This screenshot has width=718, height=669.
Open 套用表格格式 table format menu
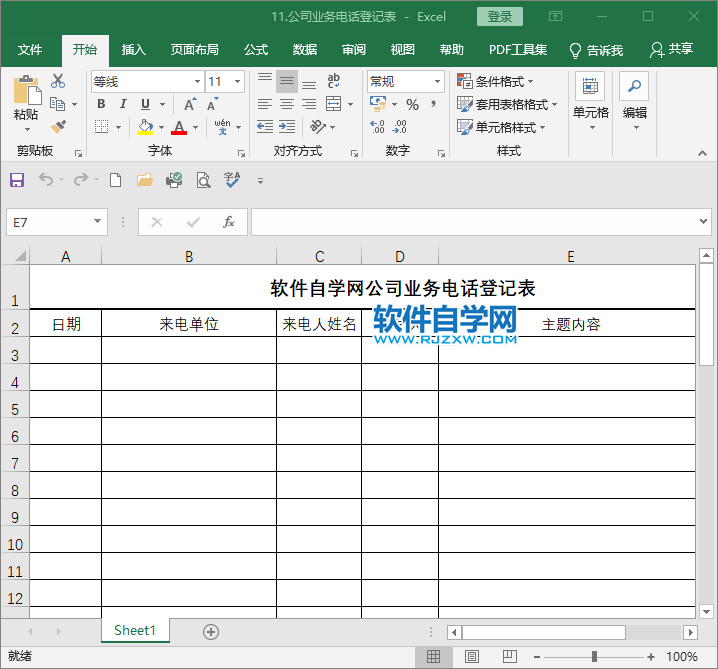click(x=507, y=104)
